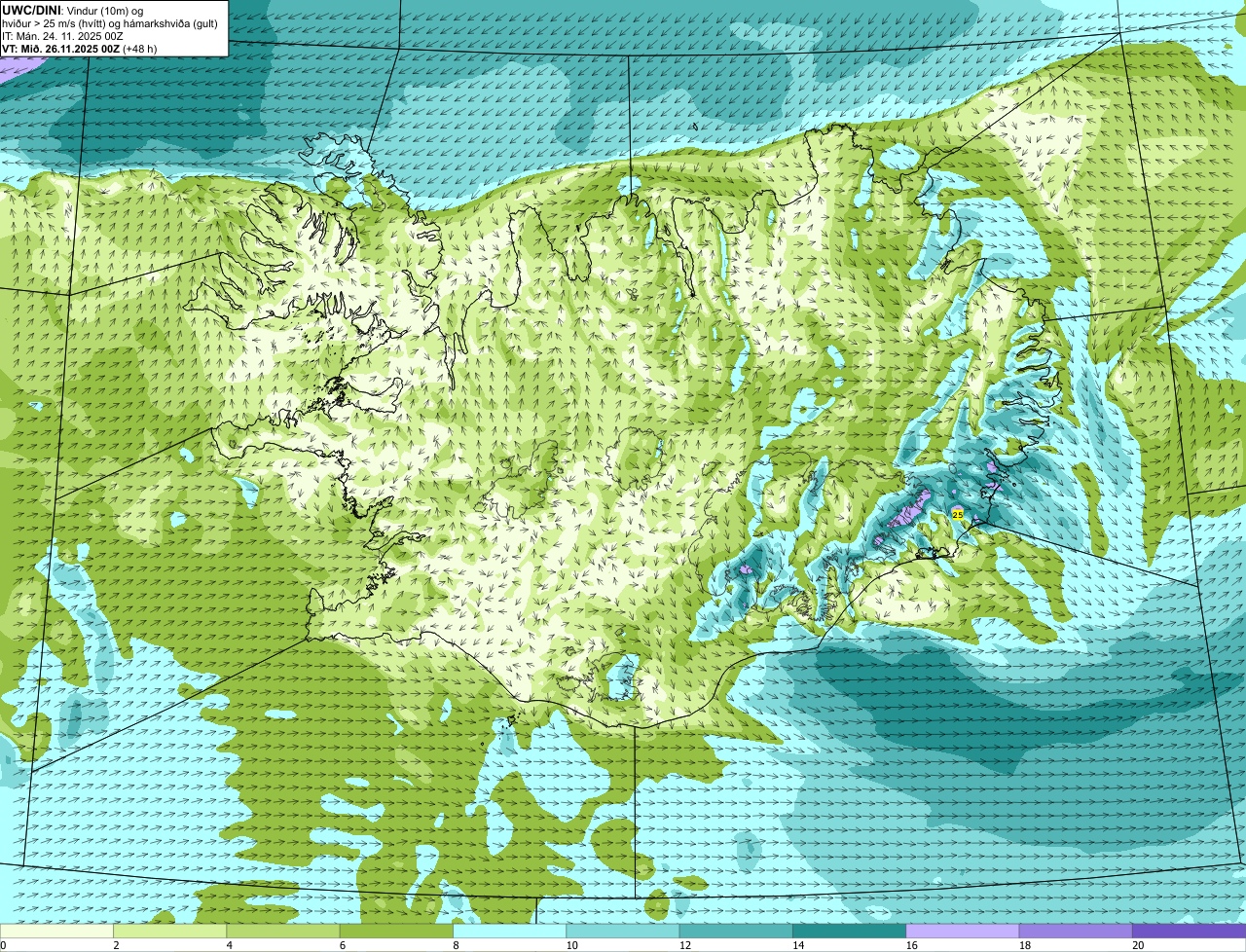Click the scale label 8
The image size is (1246, 952).
click(x=456, y=945)
